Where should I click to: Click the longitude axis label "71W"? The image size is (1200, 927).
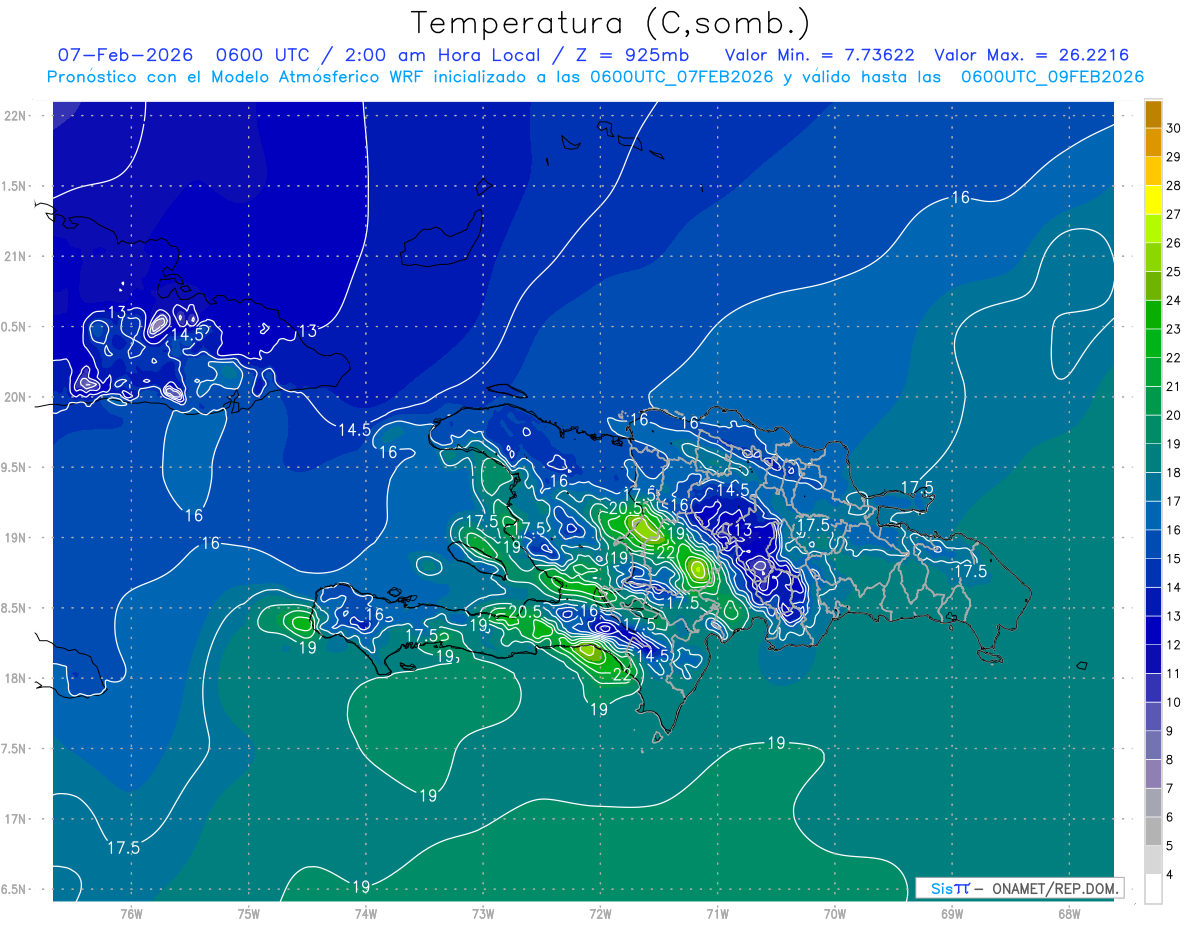click(x=717, y=913)
